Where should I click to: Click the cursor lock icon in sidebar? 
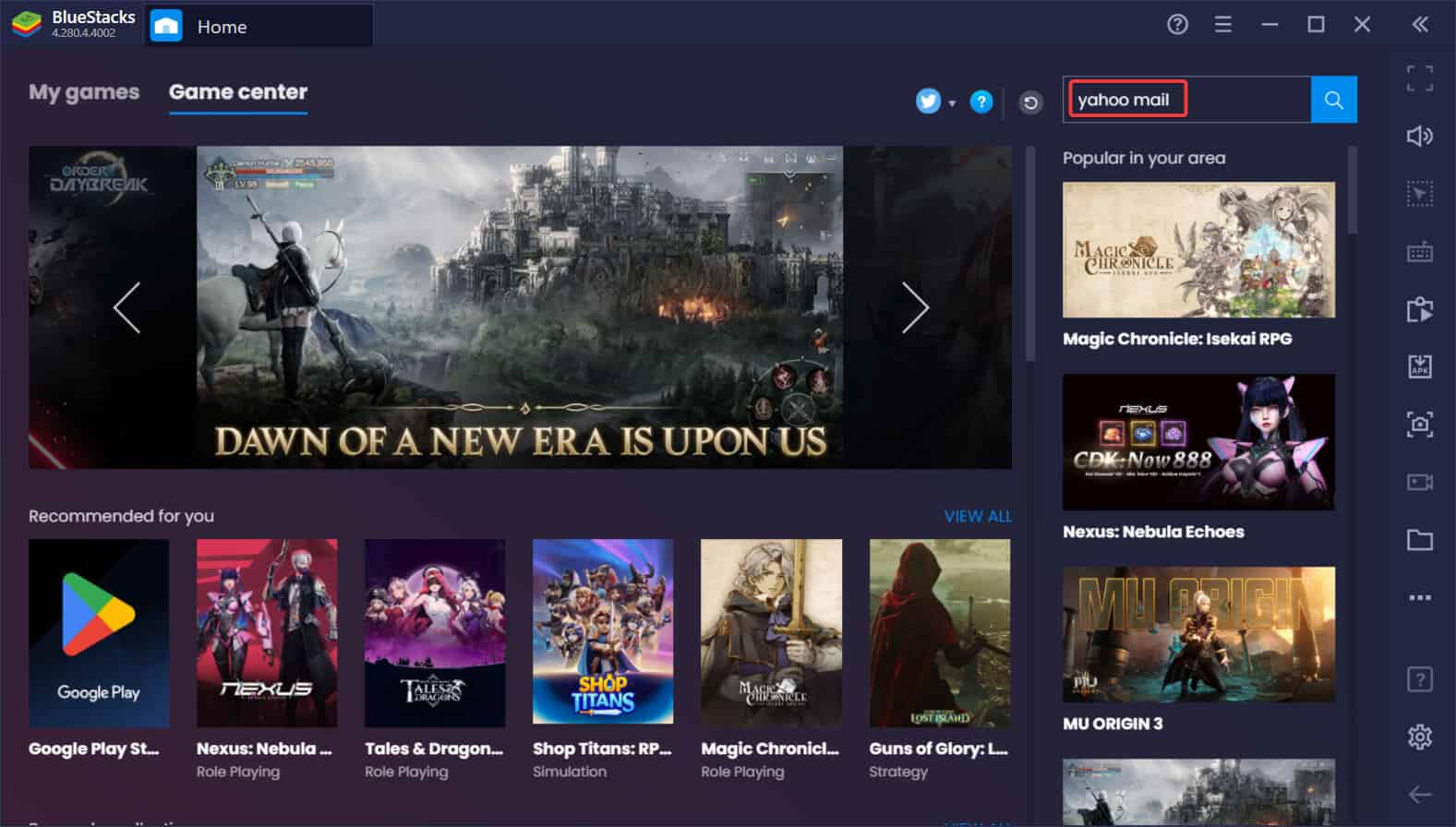1420,194
